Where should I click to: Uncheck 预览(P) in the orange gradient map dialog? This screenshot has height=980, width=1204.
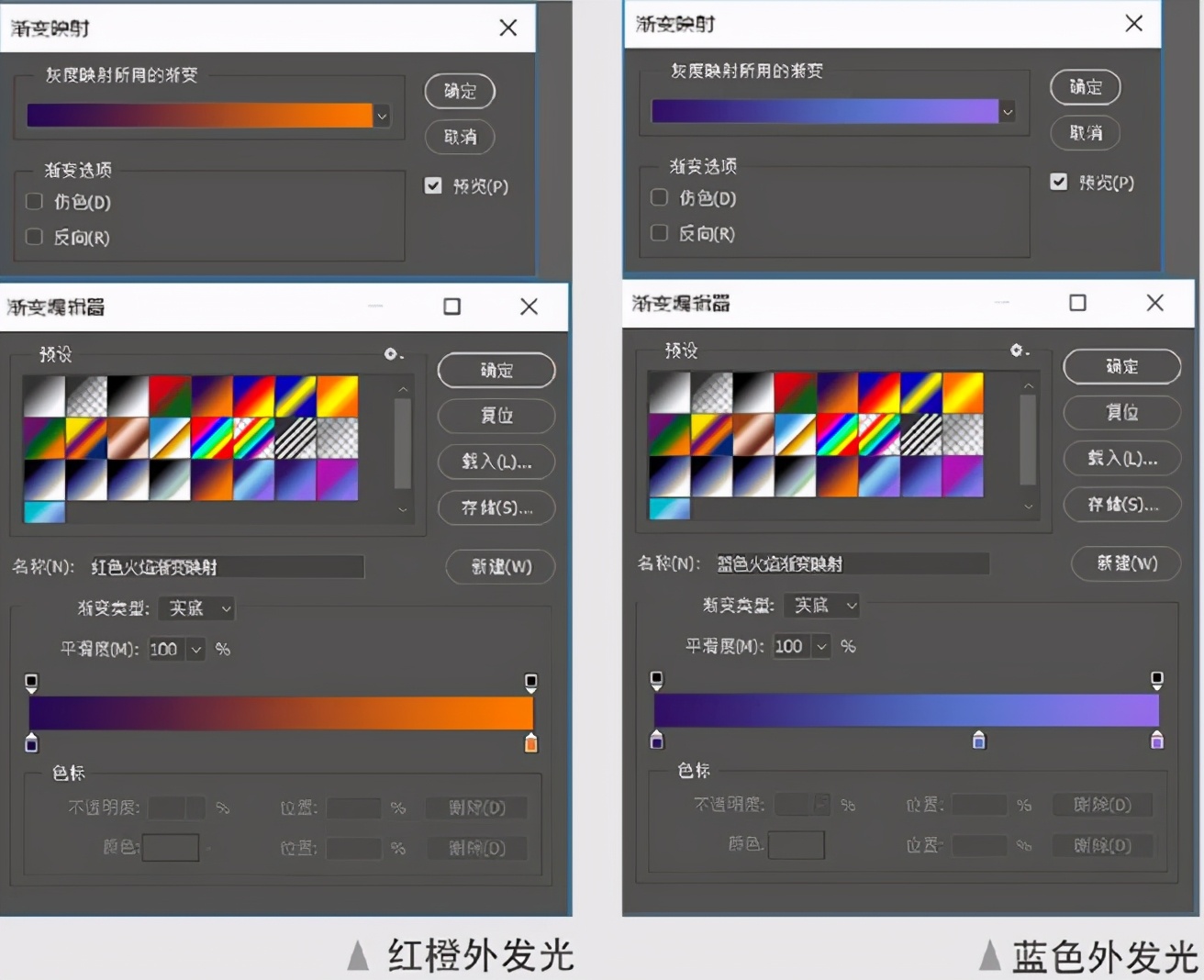(x=433, y=185)
